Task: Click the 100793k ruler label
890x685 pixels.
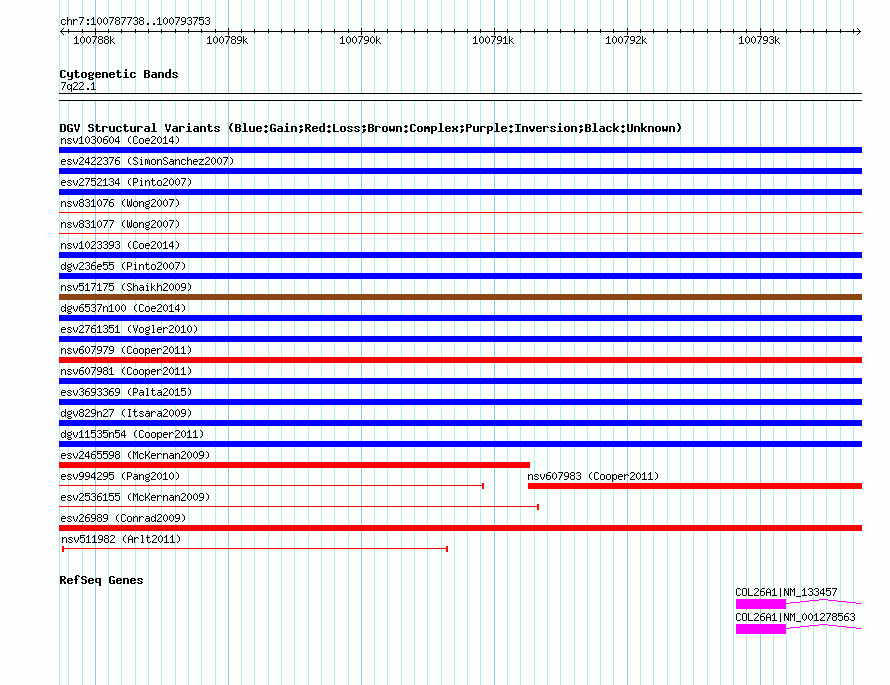Action: point(759,40)
